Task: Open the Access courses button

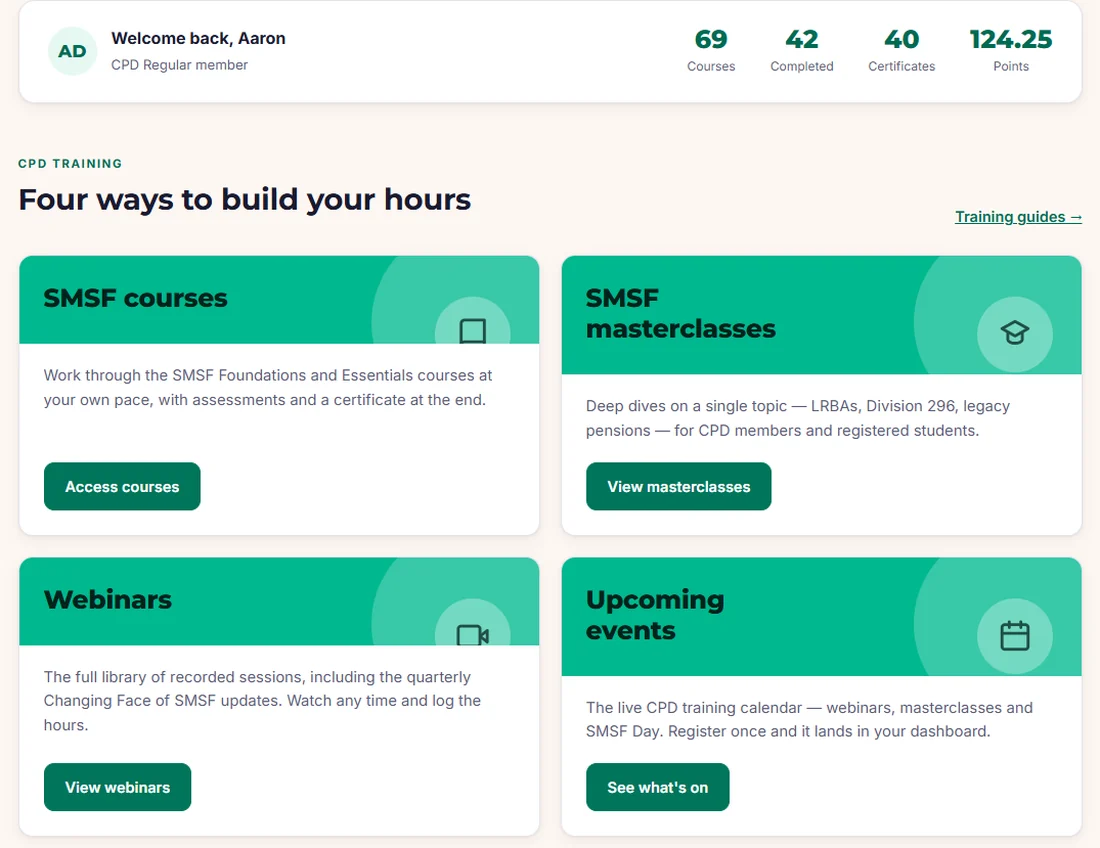Action: [122, 486]
